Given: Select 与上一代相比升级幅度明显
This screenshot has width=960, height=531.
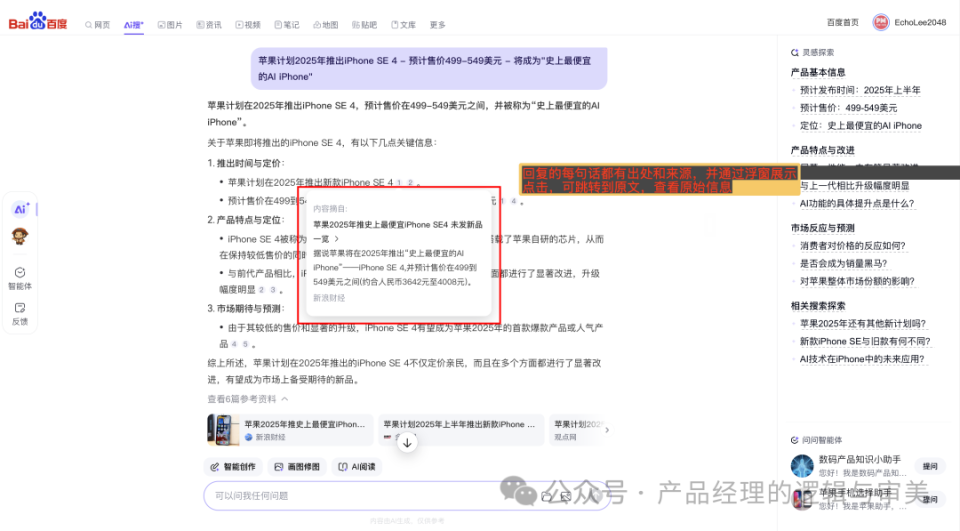Looking at the screenshot, I should pyautogui.click(x=854, y=186).
